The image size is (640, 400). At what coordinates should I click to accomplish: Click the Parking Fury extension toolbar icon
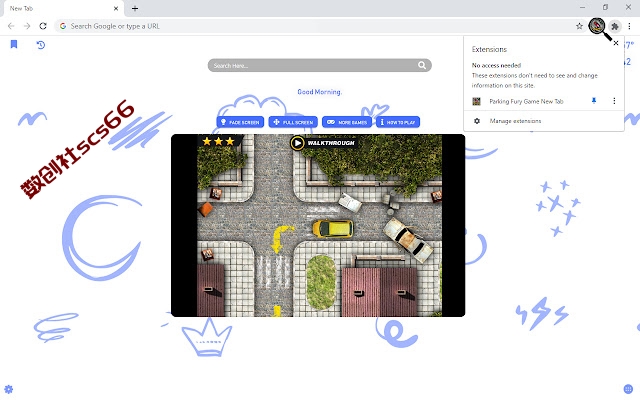coord(597,26)
